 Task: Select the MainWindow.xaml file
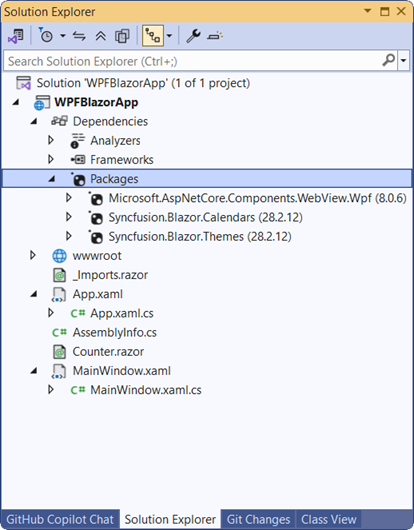(x=122, y=371)
